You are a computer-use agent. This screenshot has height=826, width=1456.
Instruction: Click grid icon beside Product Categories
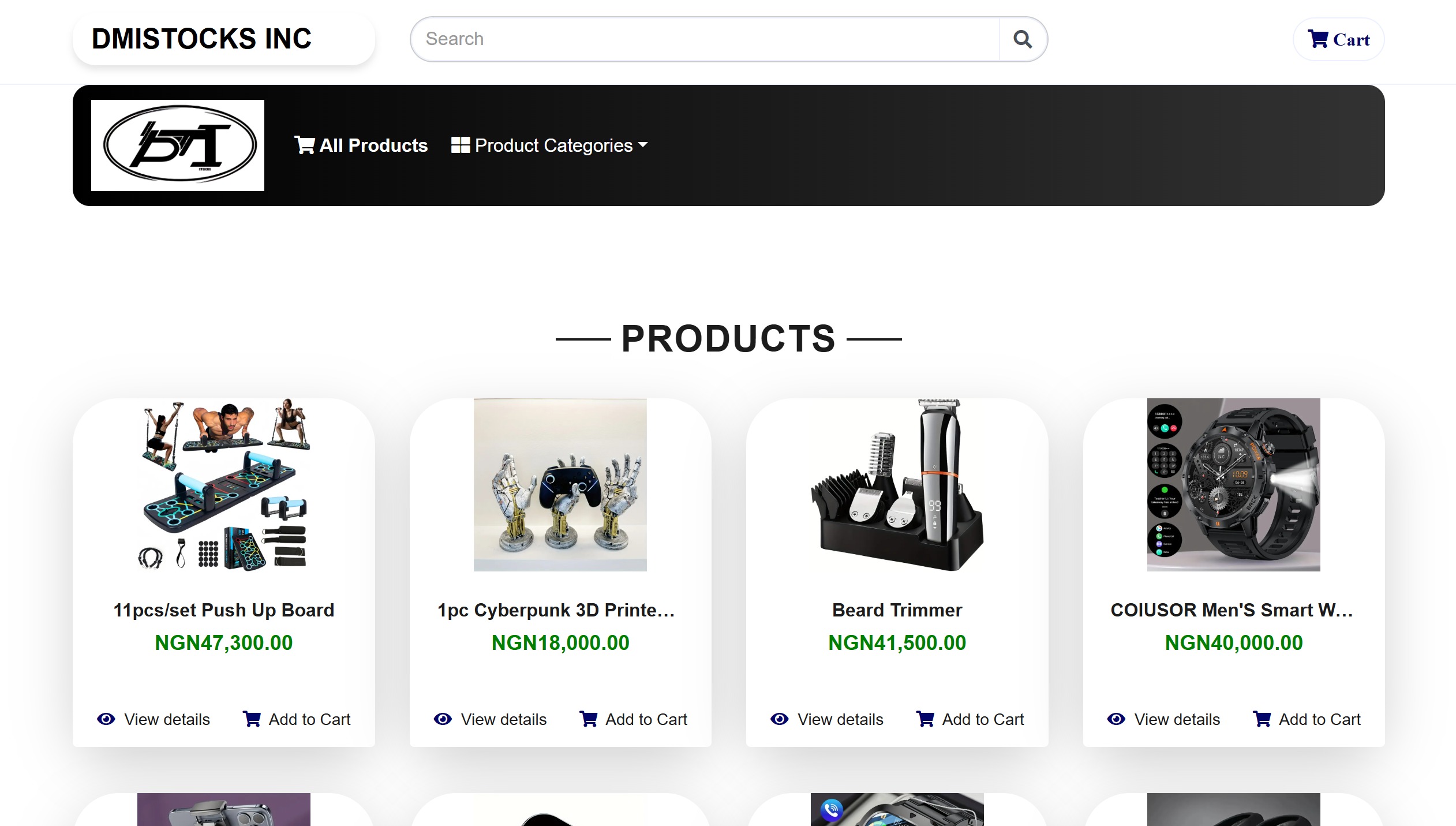click(460, 145)
